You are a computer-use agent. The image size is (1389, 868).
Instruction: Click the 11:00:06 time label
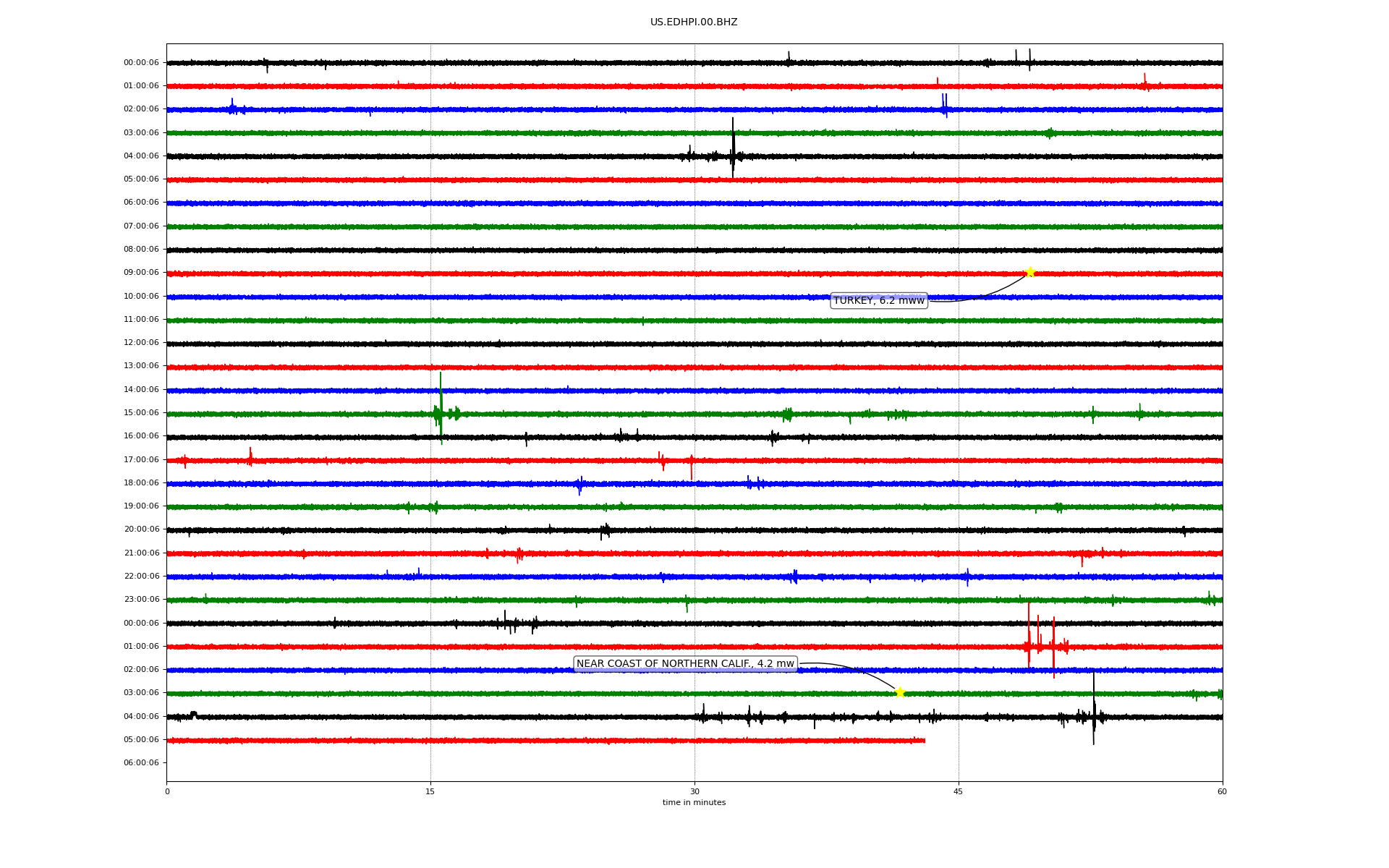pyautogui.click(x=141, y=320)
